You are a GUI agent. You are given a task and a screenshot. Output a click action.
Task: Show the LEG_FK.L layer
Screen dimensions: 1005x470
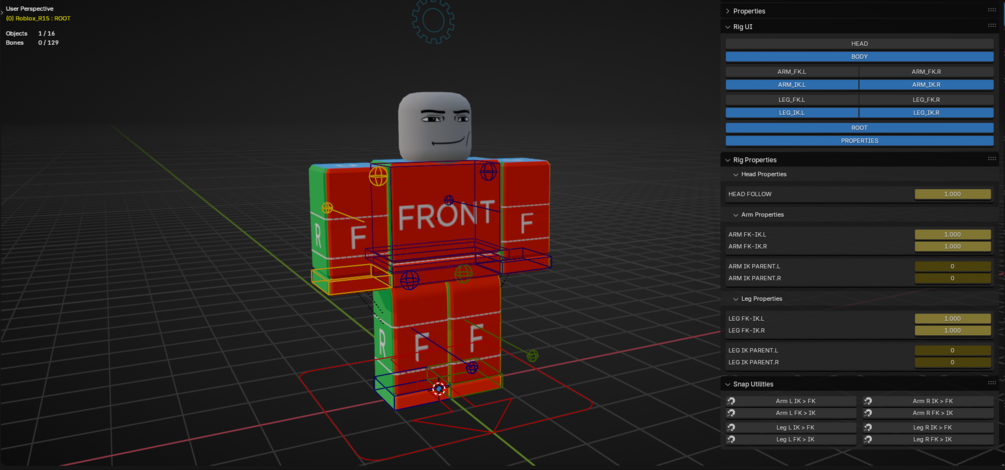click(x=792, y=100)
